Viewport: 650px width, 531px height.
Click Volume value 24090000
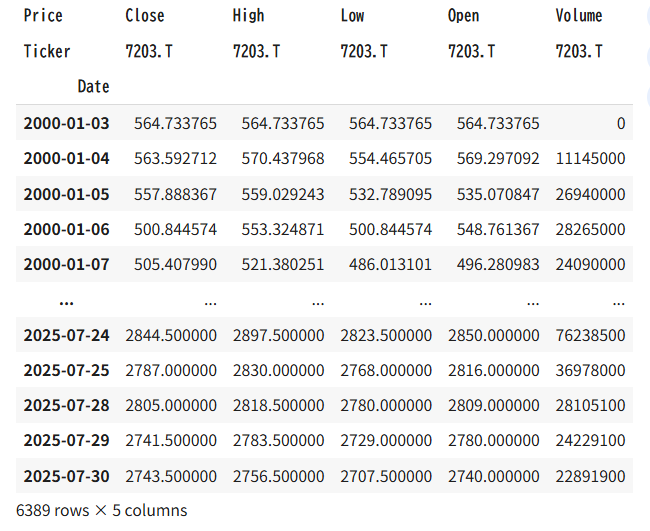click(x=590, y=264)
